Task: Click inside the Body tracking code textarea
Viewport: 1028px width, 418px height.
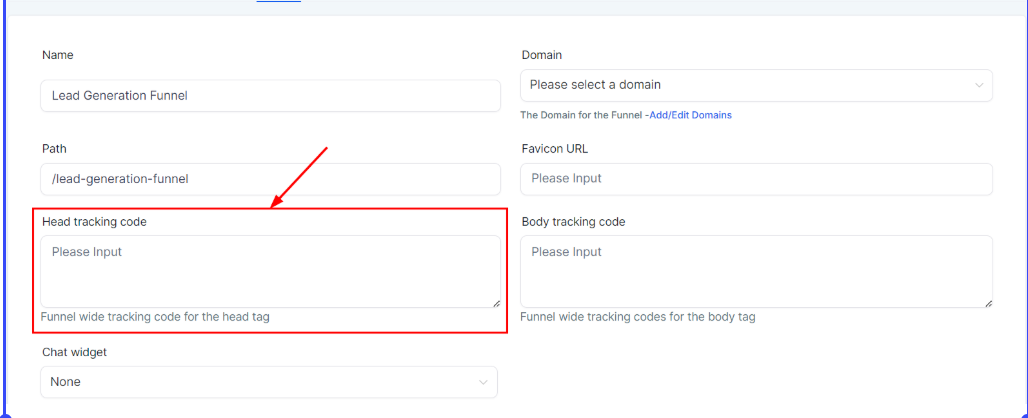Action: [756, 271]
